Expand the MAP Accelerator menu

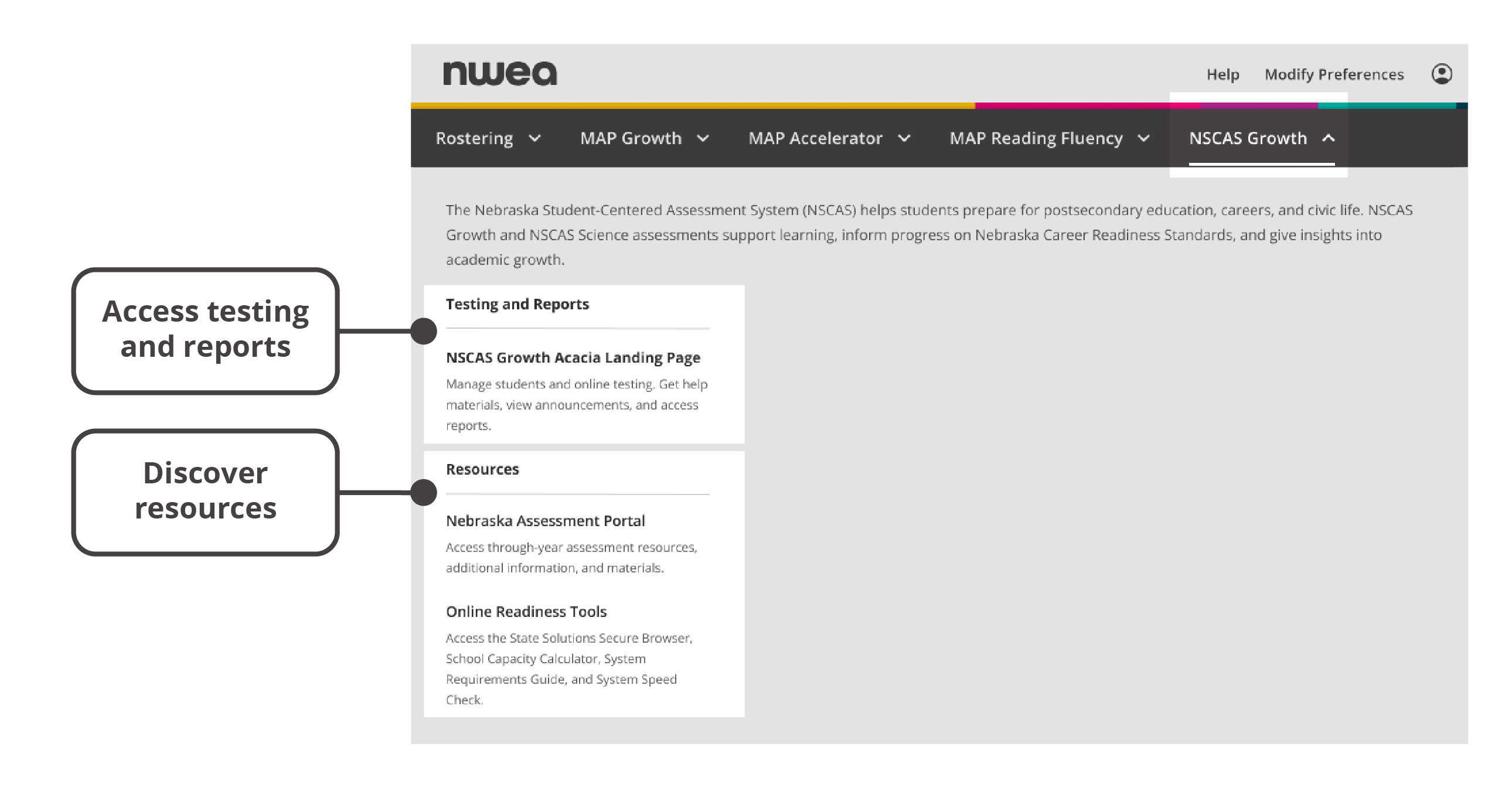pyautogui.click(x=829, y=138)
